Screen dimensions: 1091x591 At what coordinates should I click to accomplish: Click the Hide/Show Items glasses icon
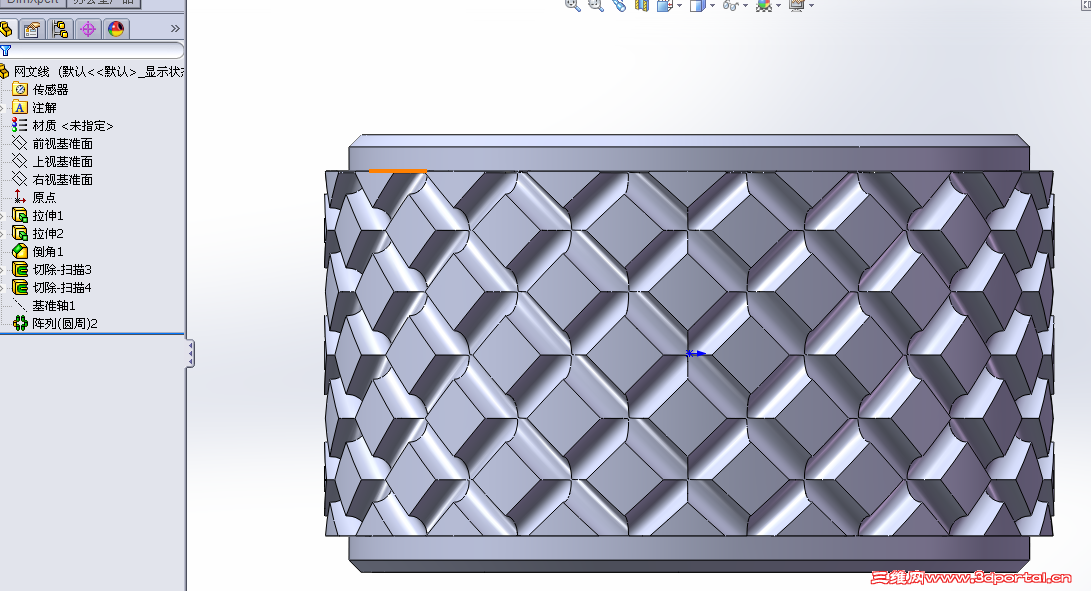click(x=730, y=5)
